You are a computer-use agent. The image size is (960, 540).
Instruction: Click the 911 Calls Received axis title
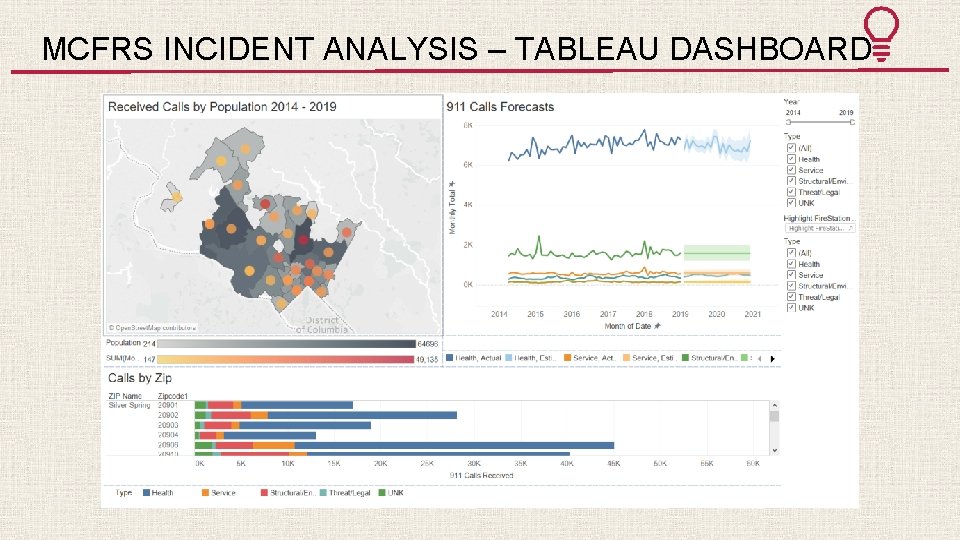(481, 476)
